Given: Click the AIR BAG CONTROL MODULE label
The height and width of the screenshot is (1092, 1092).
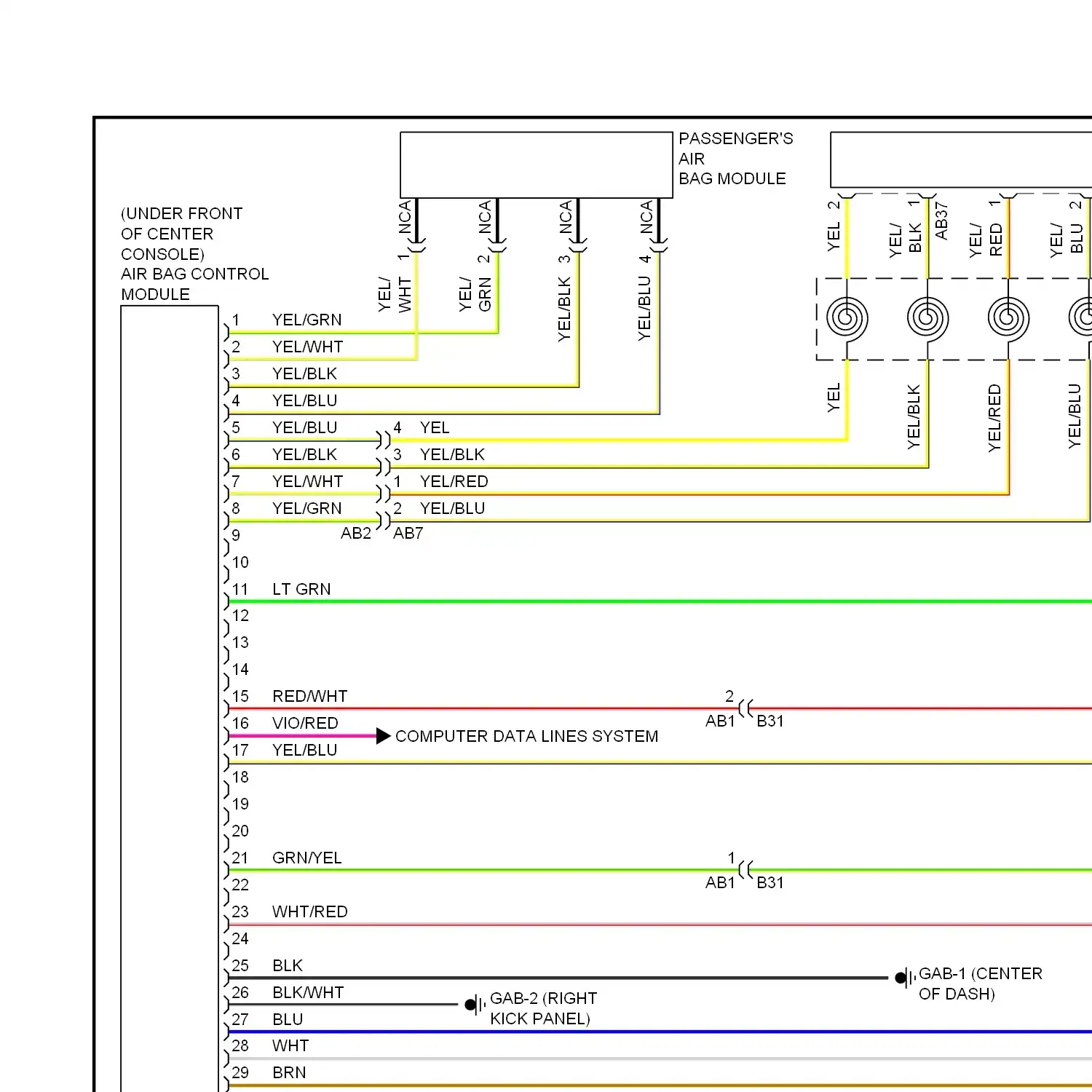Looking at the screenshot, I should (194, 284).
